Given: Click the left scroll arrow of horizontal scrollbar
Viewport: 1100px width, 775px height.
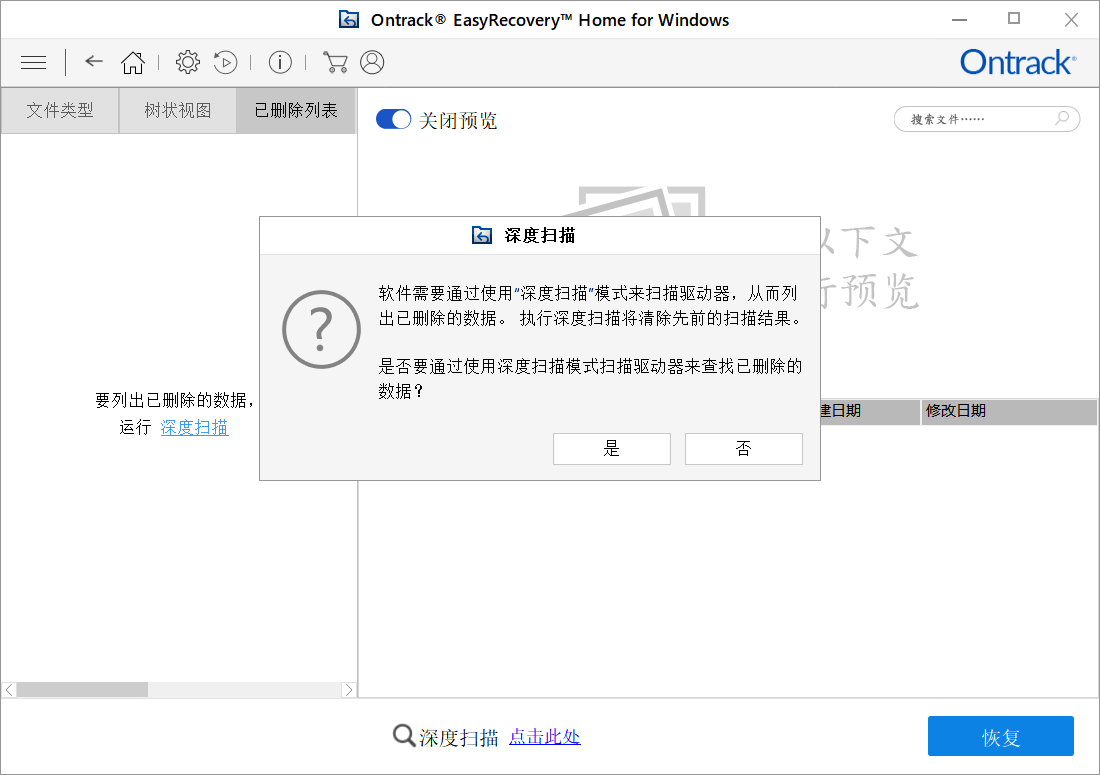Looking at the screenshot, I should click(x=9, y=689).
